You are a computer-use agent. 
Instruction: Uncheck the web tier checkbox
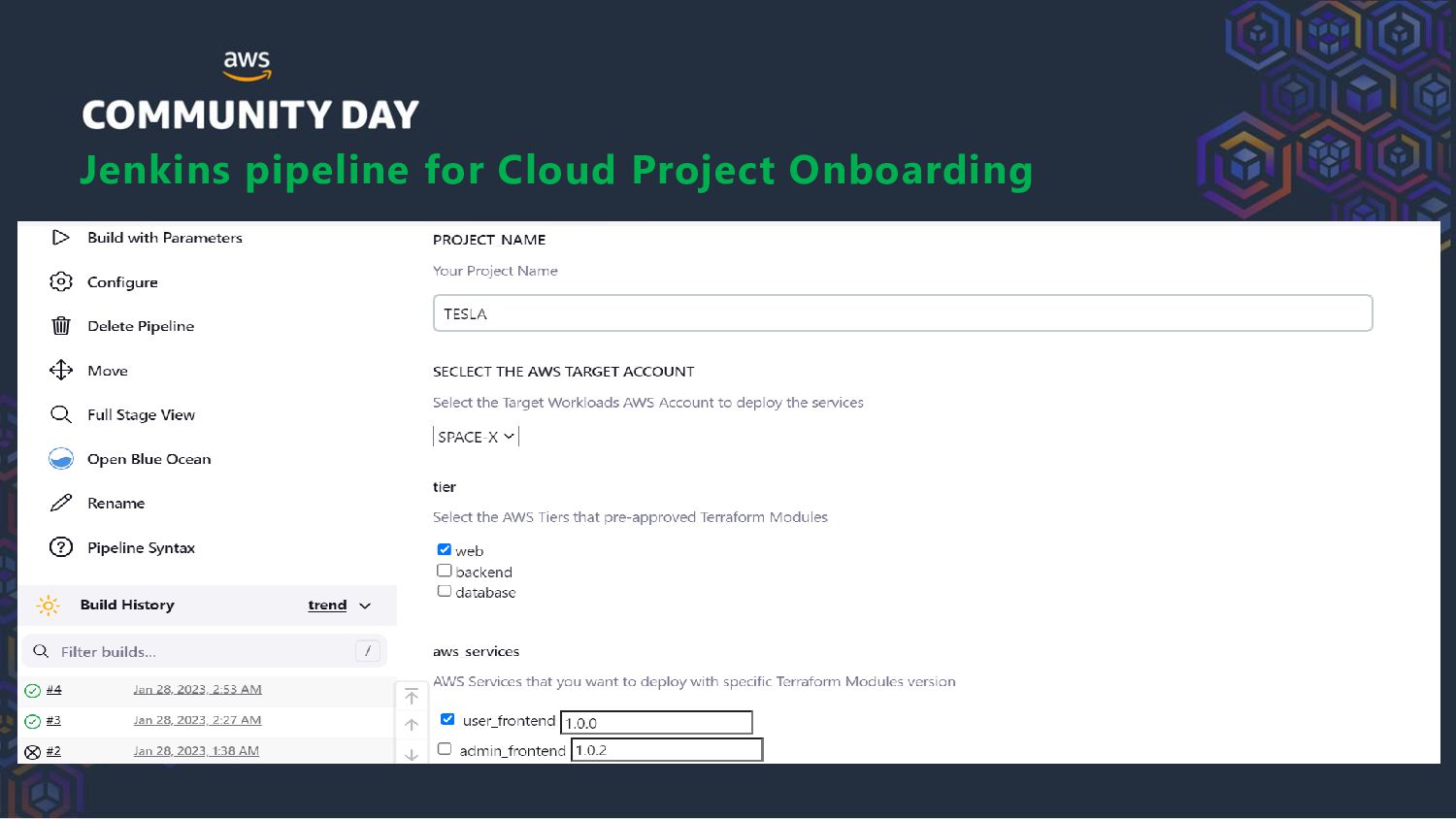(x=445, y=549)
